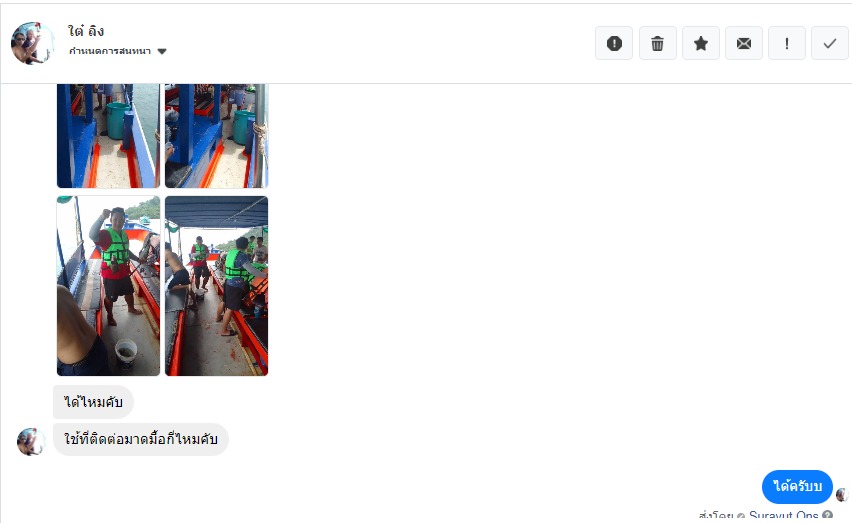Screen dimensions: 852x523
Task: Open the กำหนดการสนทนา dropdown arrow
Action: [x=162, y=52]
